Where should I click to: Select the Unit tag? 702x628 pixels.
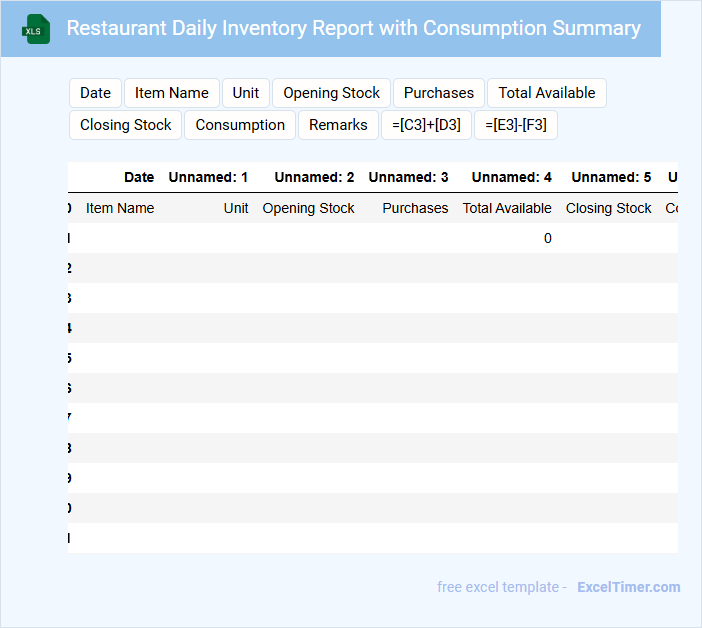coord(245,93)
